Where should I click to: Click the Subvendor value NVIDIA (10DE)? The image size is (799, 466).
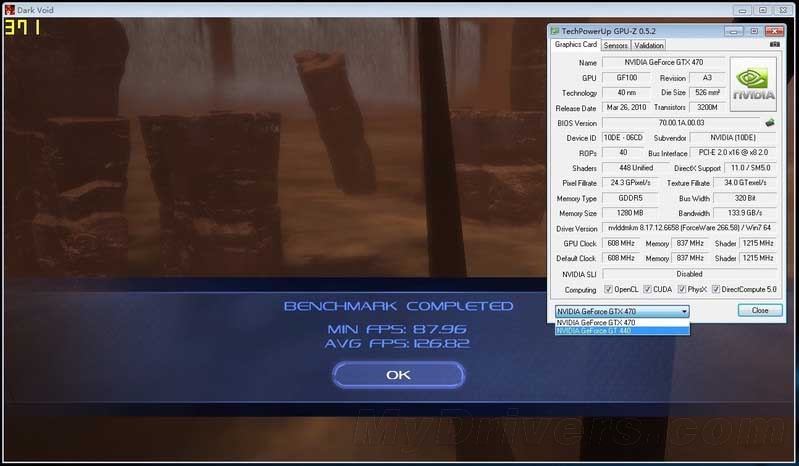(x=733, y=138)
